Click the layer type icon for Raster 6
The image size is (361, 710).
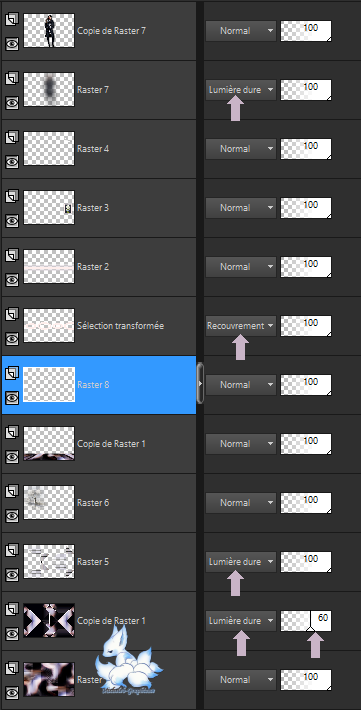[x=11, y=491]
